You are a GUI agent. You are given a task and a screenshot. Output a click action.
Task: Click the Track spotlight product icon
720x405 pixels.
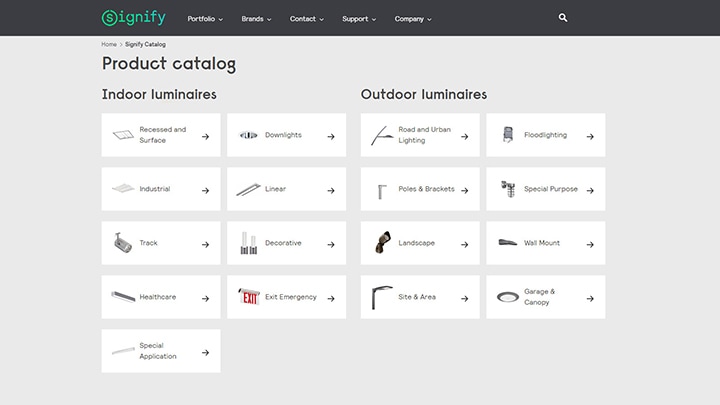tap(123, 243)
